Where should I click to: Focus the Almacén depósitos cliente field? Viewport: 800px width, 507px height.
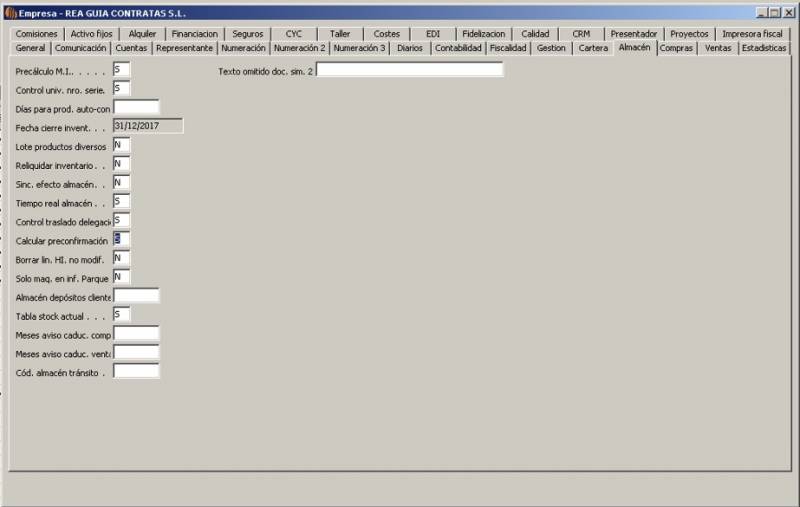click(136, 296)
